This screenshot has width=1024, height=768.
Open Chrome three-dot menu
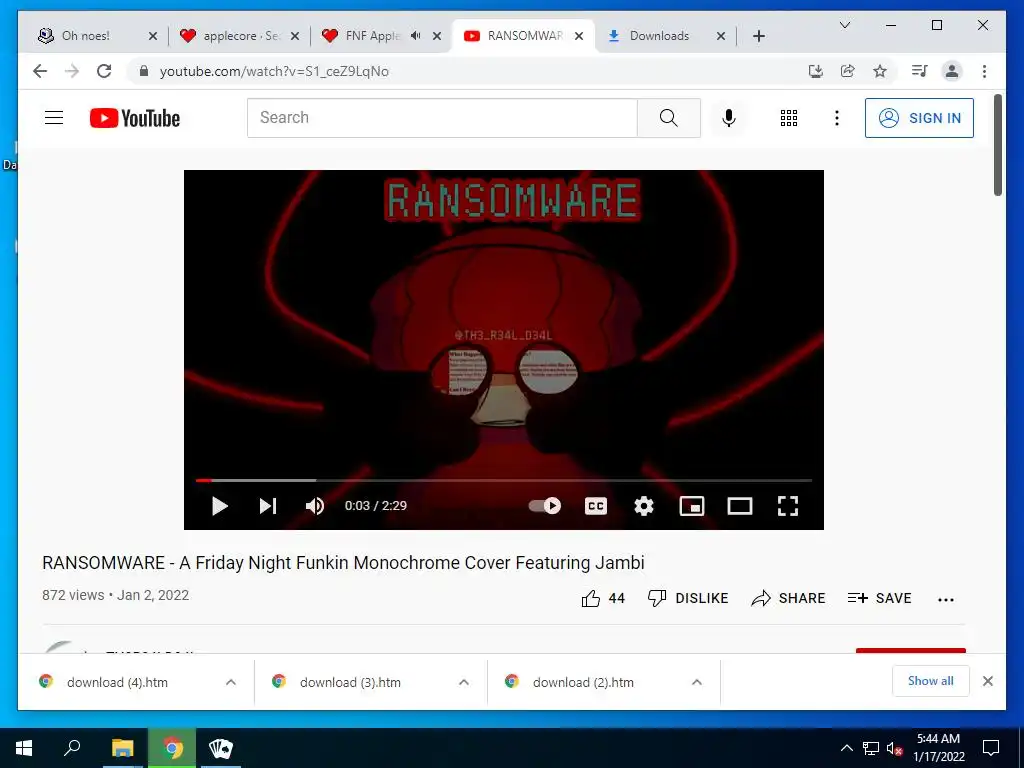point(984,71)
